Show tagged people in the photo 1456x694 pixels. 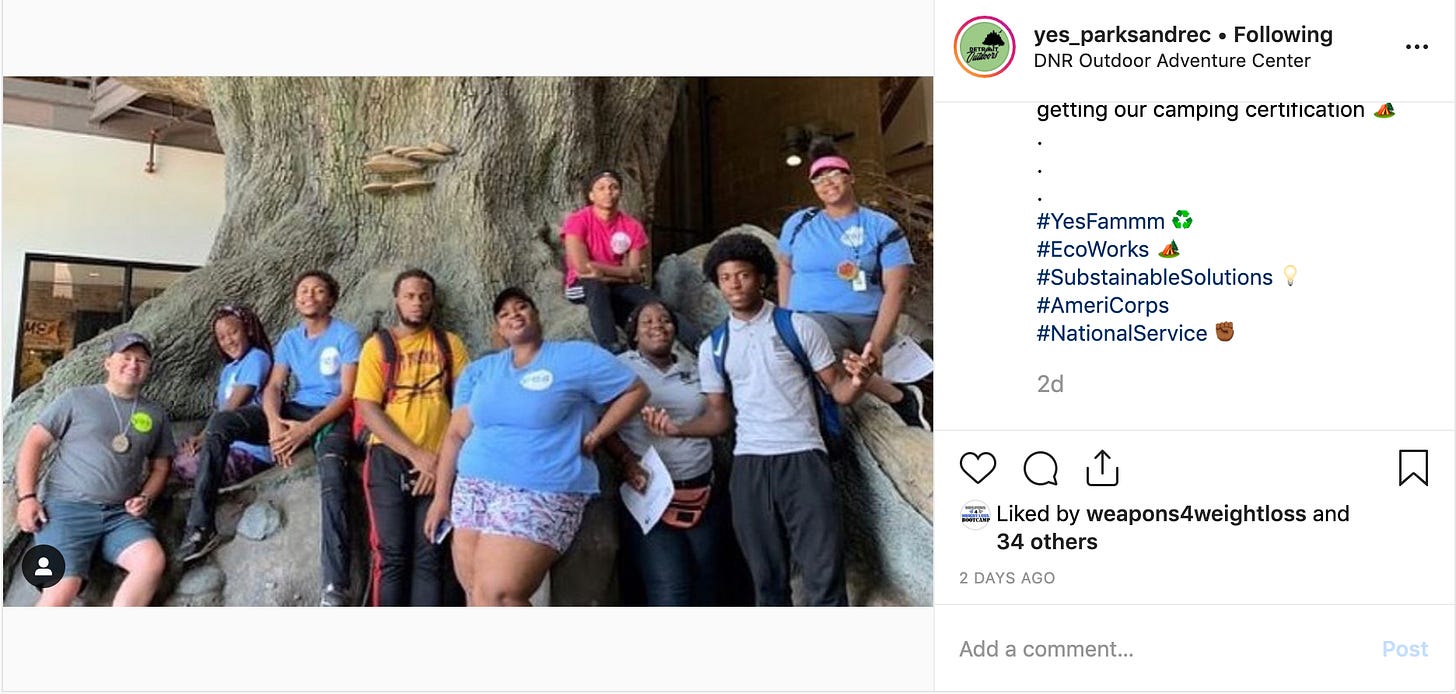click(43, 567)
